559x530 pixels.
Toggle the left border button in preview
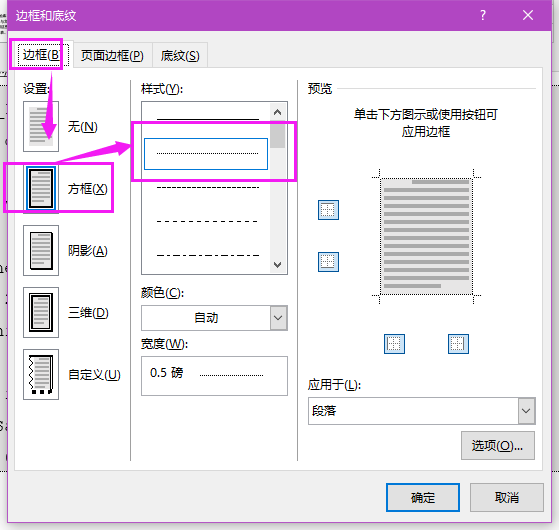(x=394, y=344)
